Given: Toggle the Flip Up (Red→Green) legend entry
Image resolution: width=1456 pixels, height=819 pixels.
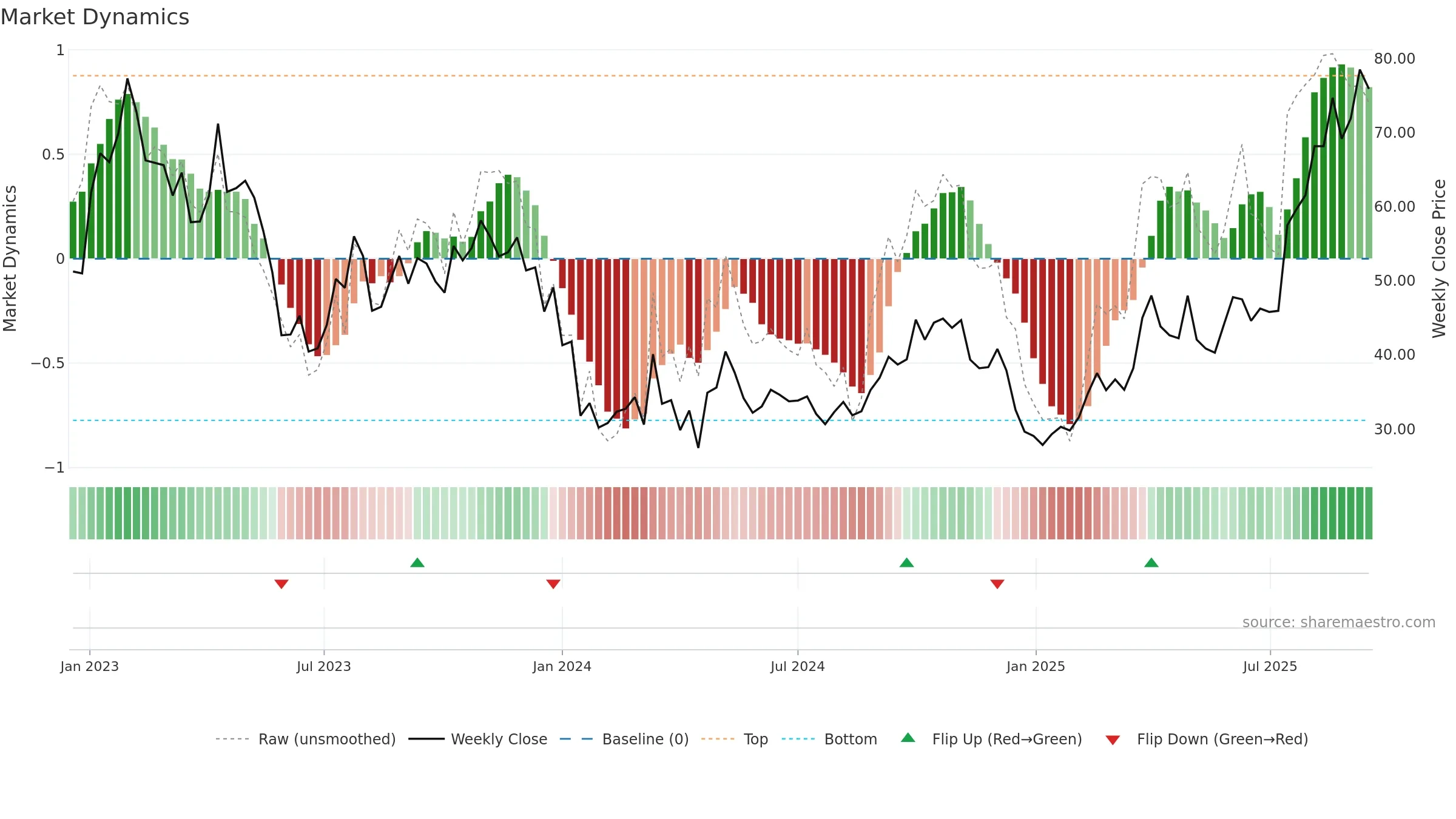Looking at the screenshot, I should tap(991, 739).
